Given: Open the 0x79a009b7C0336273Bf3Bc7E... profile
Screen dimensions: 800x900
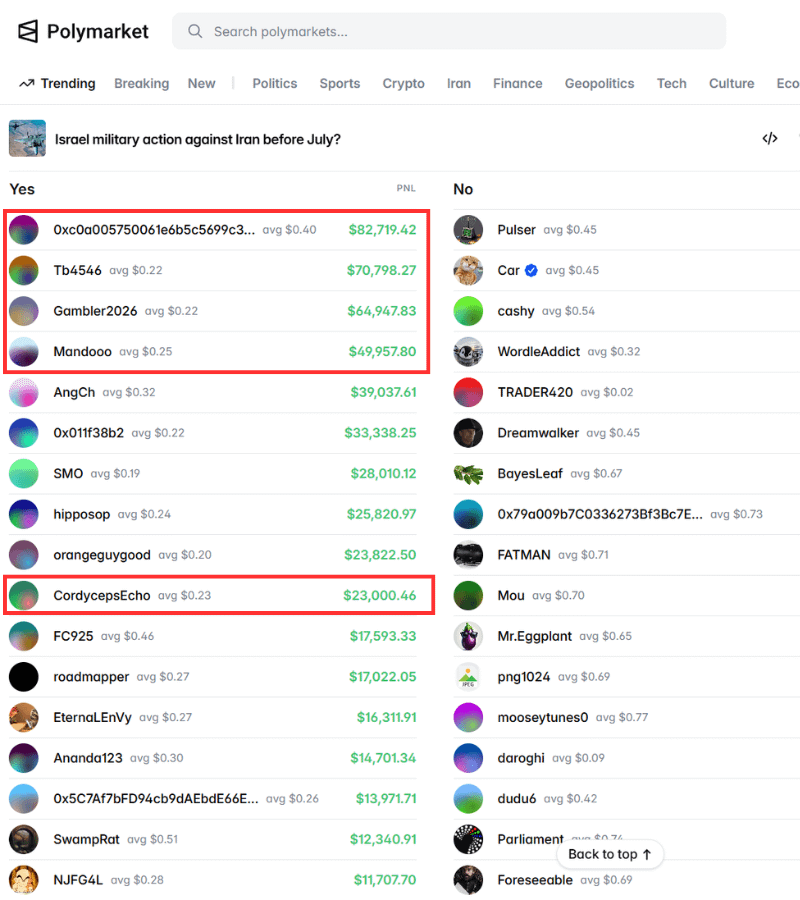Looking at the screenshot, I should coord(600,514).
